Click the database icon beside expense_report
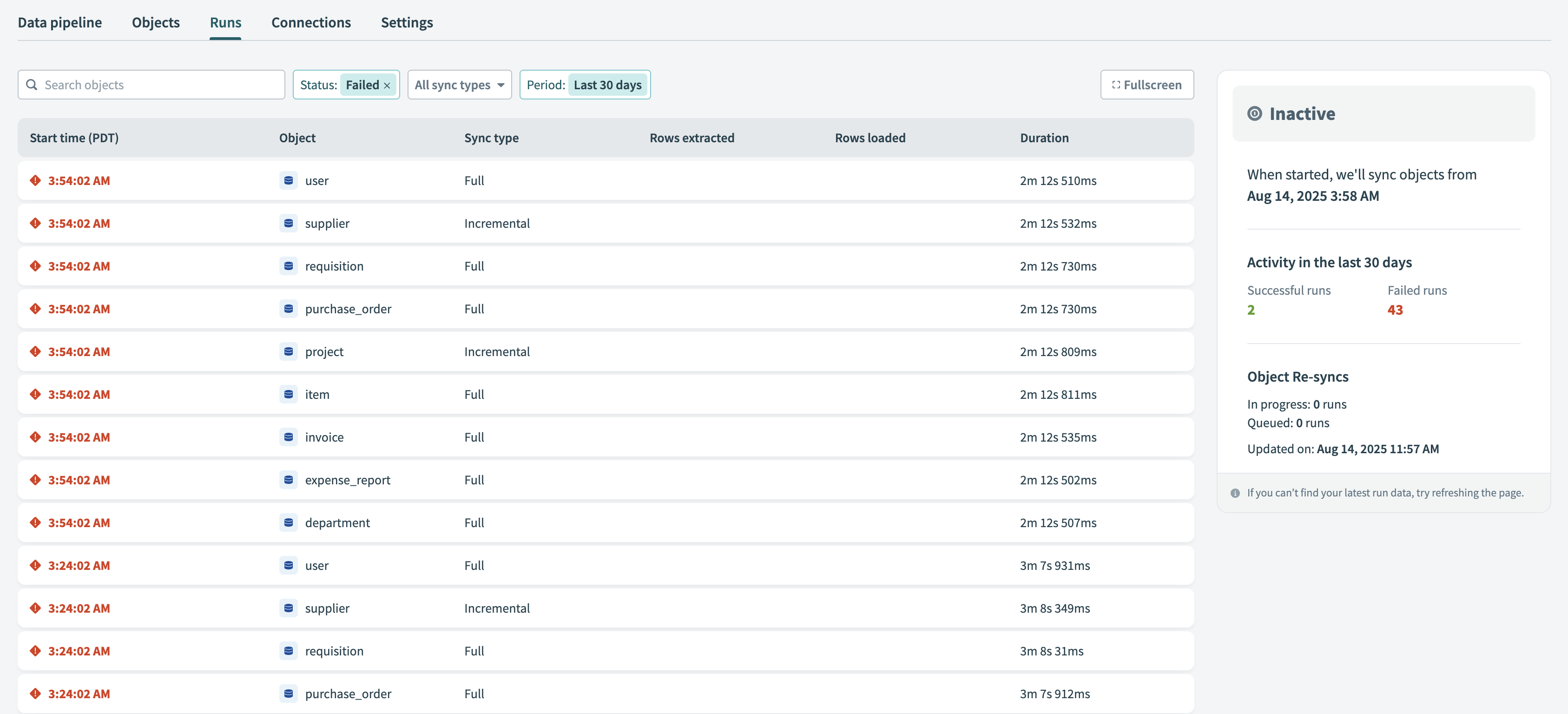Viewport: 1568px width, 714px height. (x=289, y=480)
